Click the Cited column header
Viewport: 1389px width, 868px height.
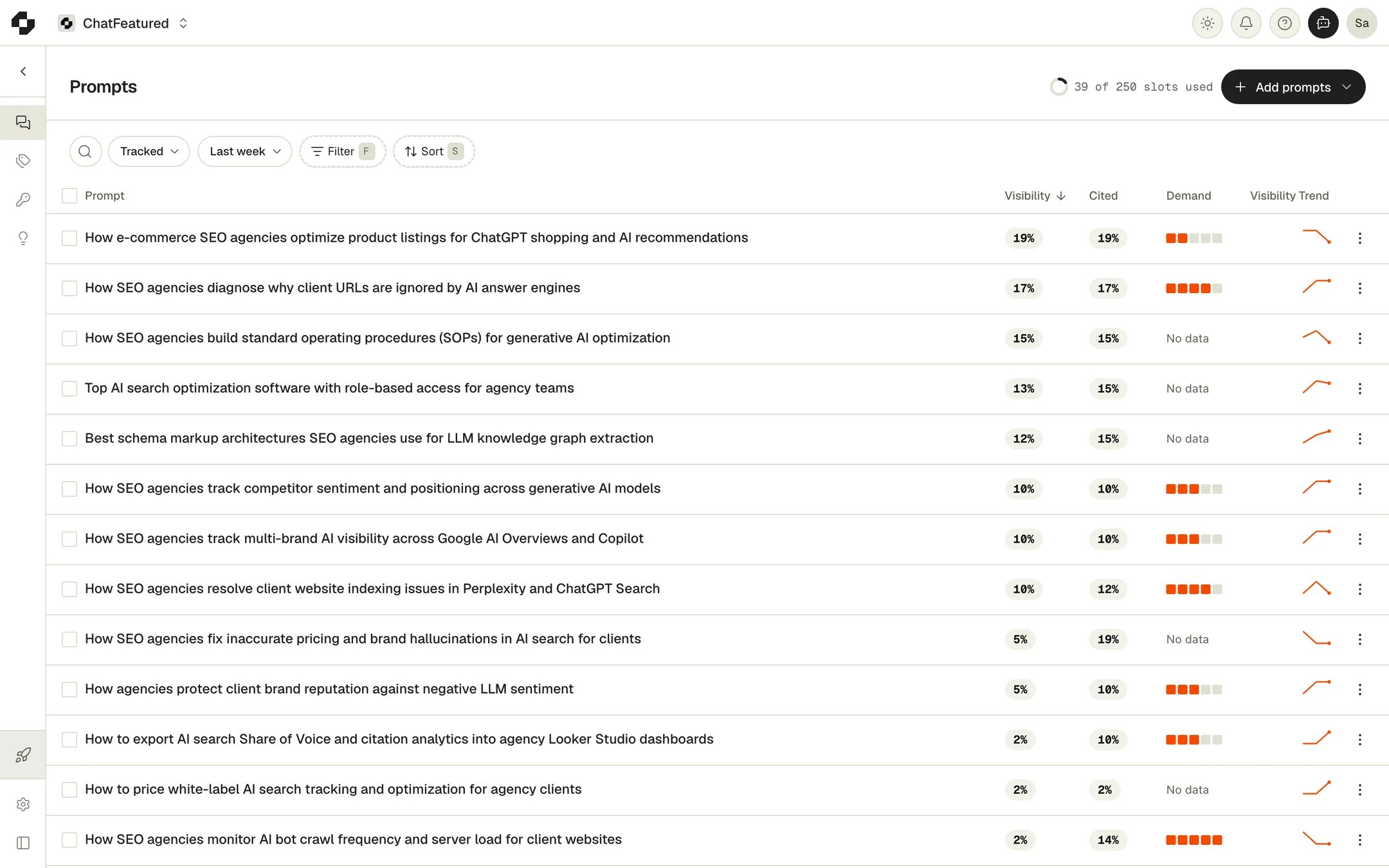(1103, 195)
